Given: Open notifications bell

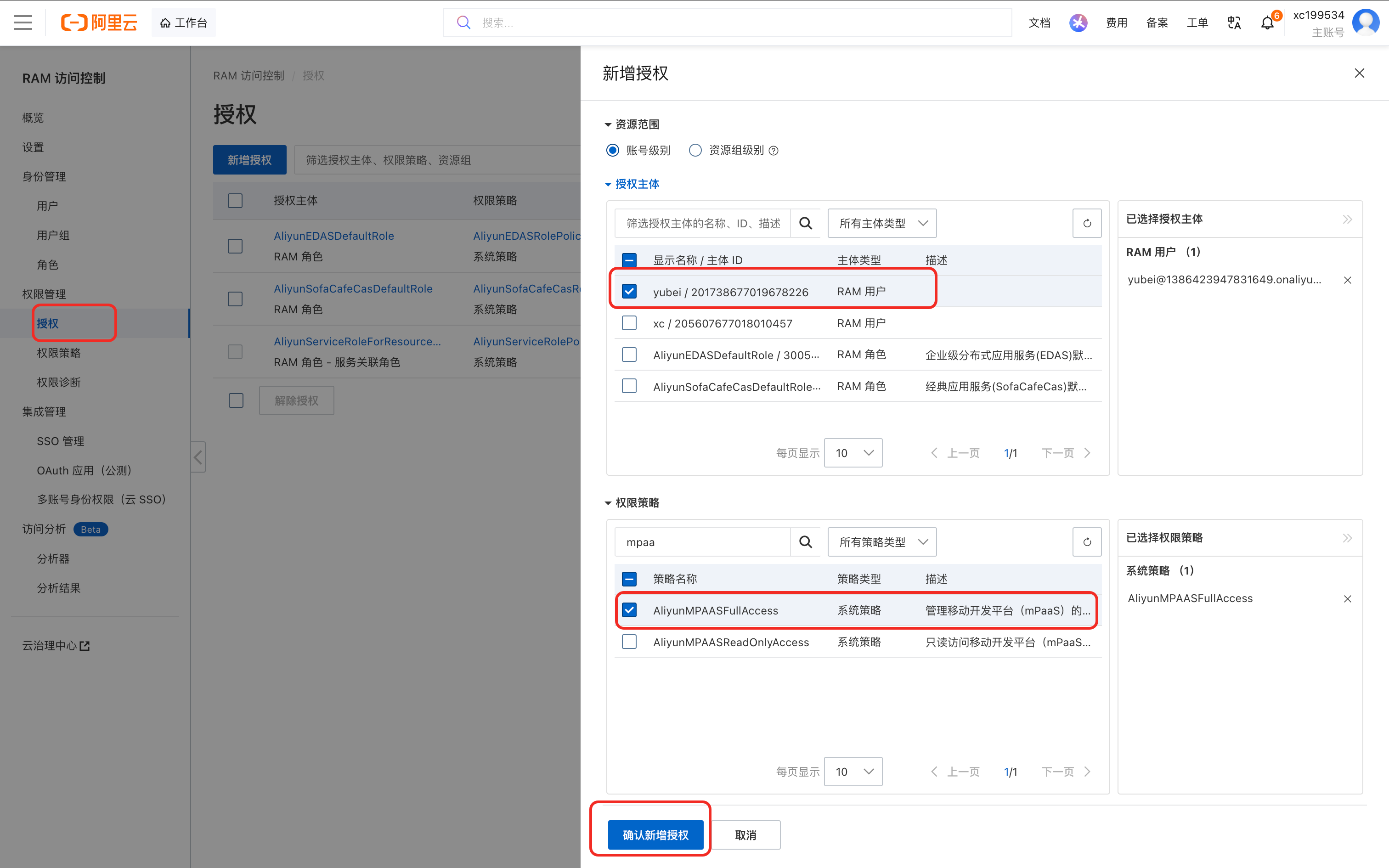Looking at the screenshot, I should (x=1268, y=23).
